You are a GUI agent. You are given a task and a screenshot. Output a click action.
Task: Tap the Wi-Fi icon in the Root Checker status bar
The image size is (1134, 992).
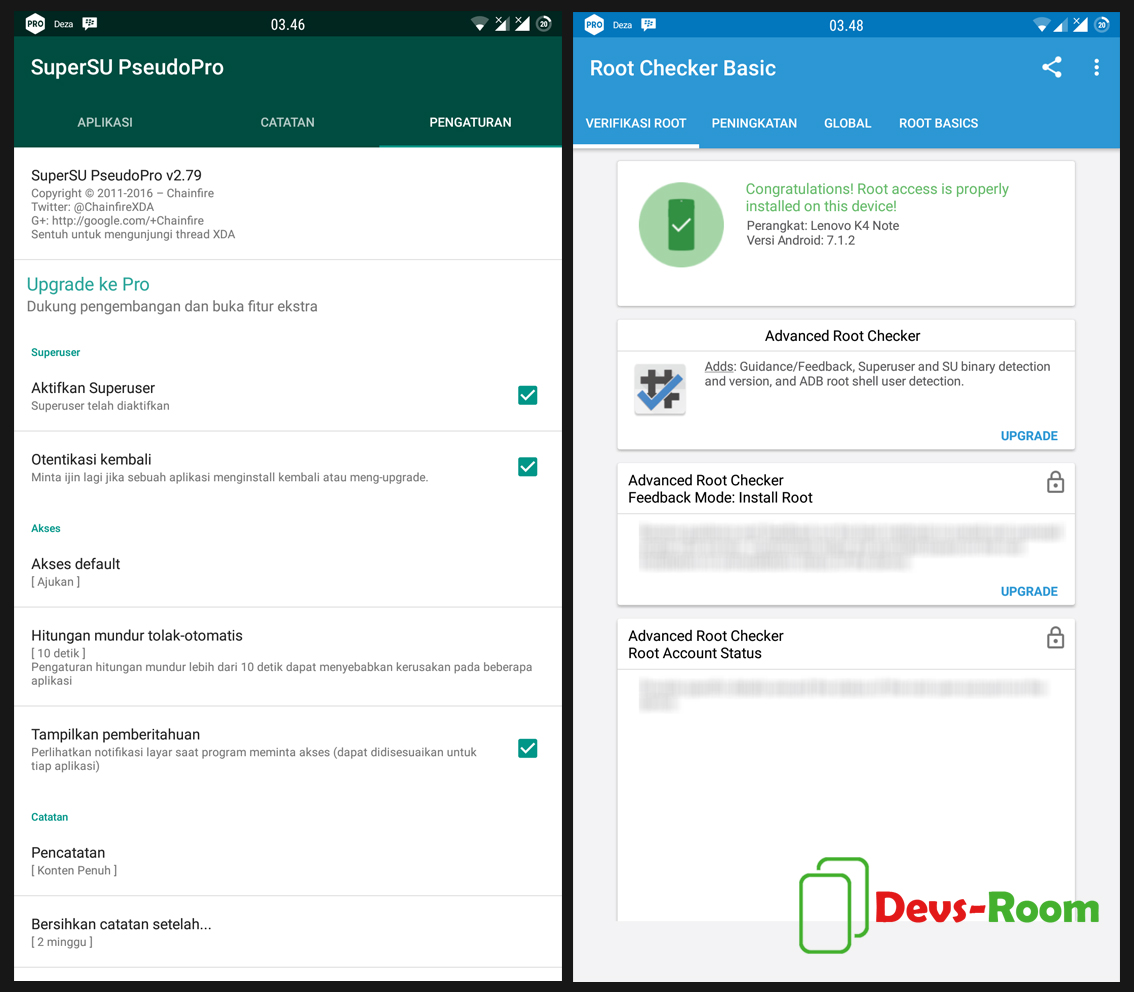[x=1041, y=25]
